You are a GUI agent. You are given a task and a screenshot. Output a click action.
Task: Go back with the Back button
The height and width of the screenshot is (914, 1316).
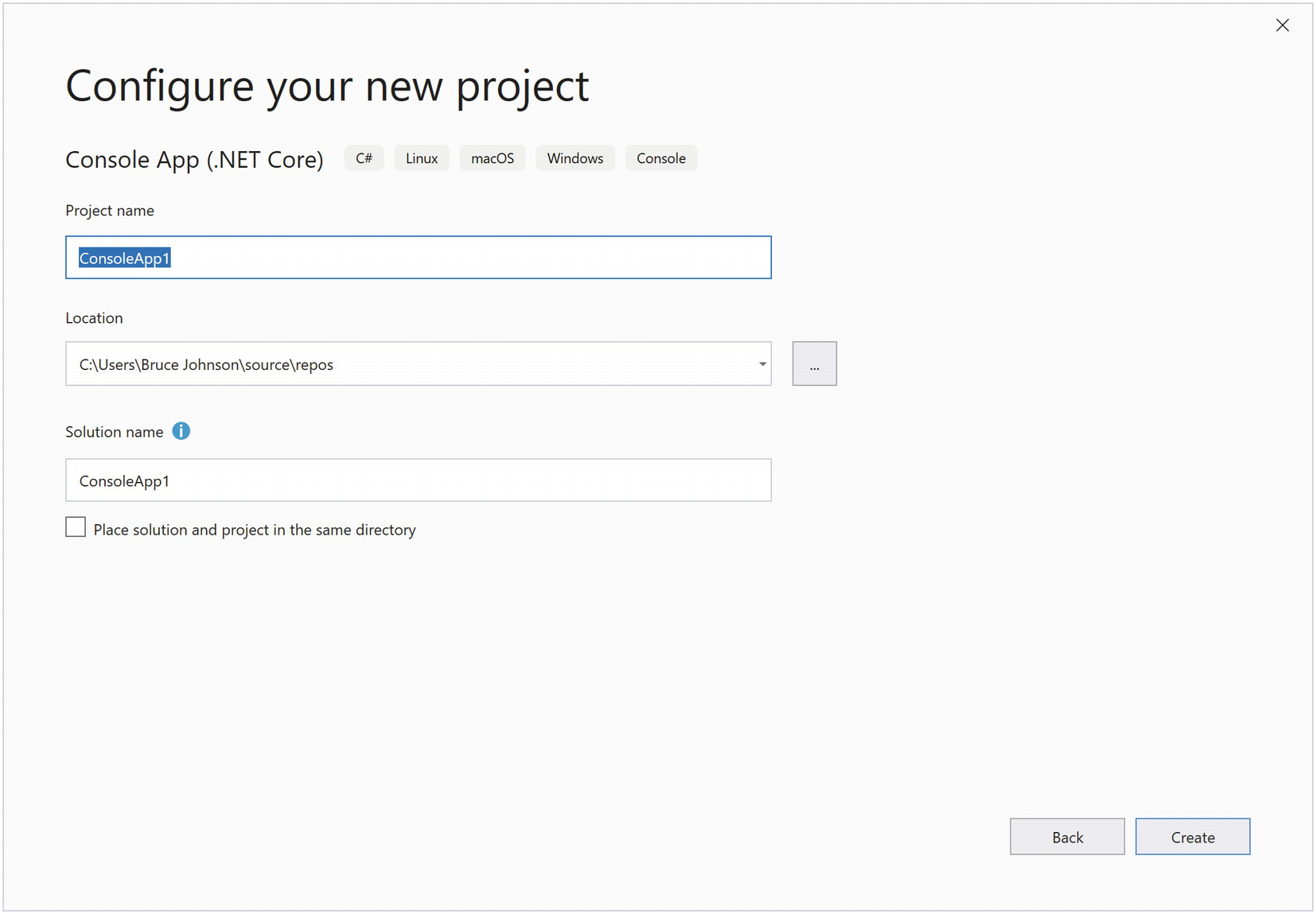1067,837
